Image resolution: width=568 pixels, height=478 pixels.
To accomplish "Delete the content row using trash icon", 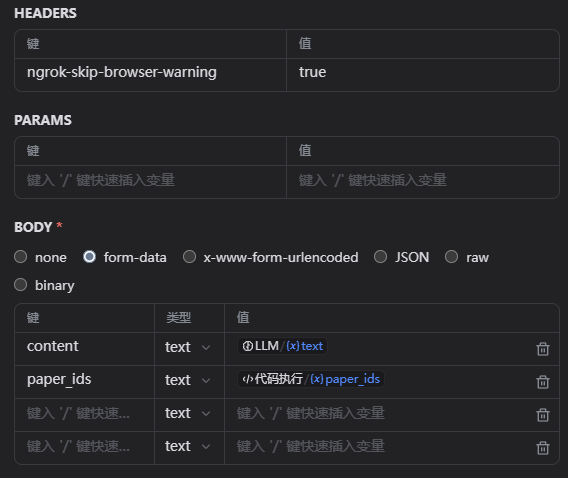I will [543, 349].
